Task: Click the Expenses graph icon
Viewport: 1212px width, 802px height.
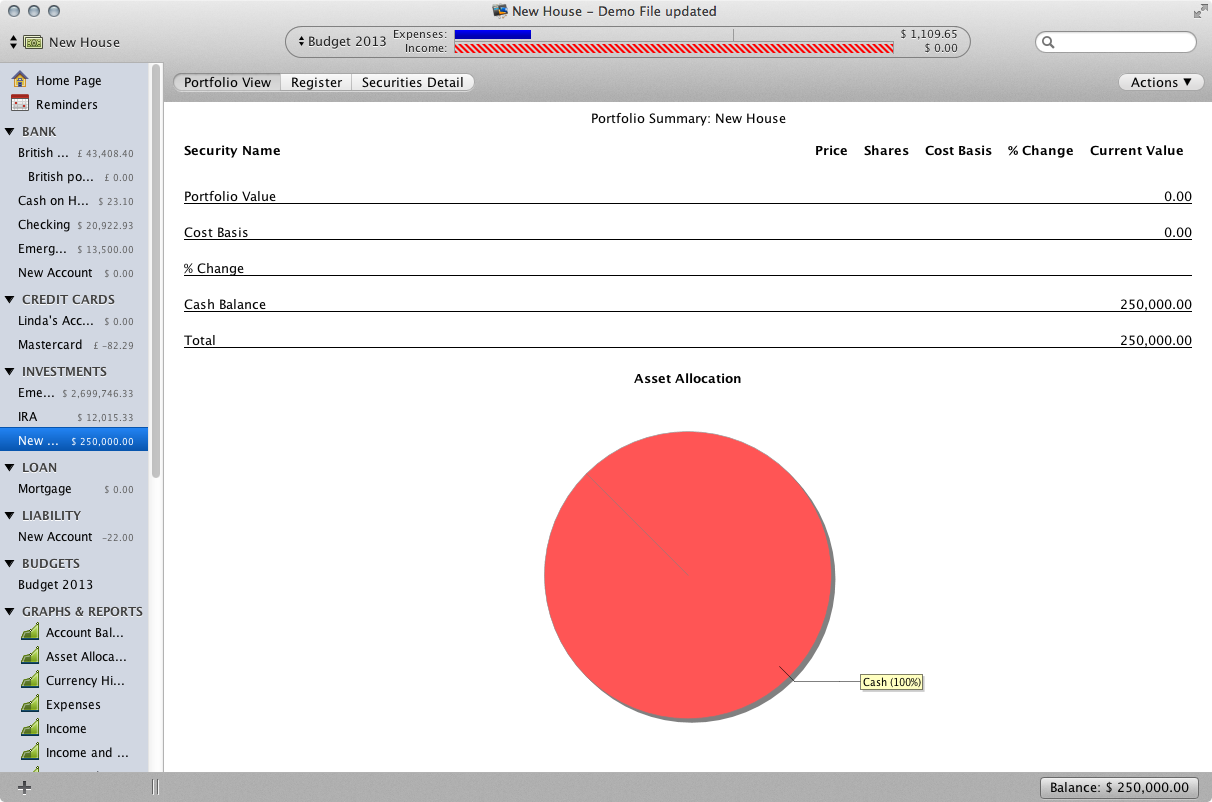Action: tap(30, 704)
